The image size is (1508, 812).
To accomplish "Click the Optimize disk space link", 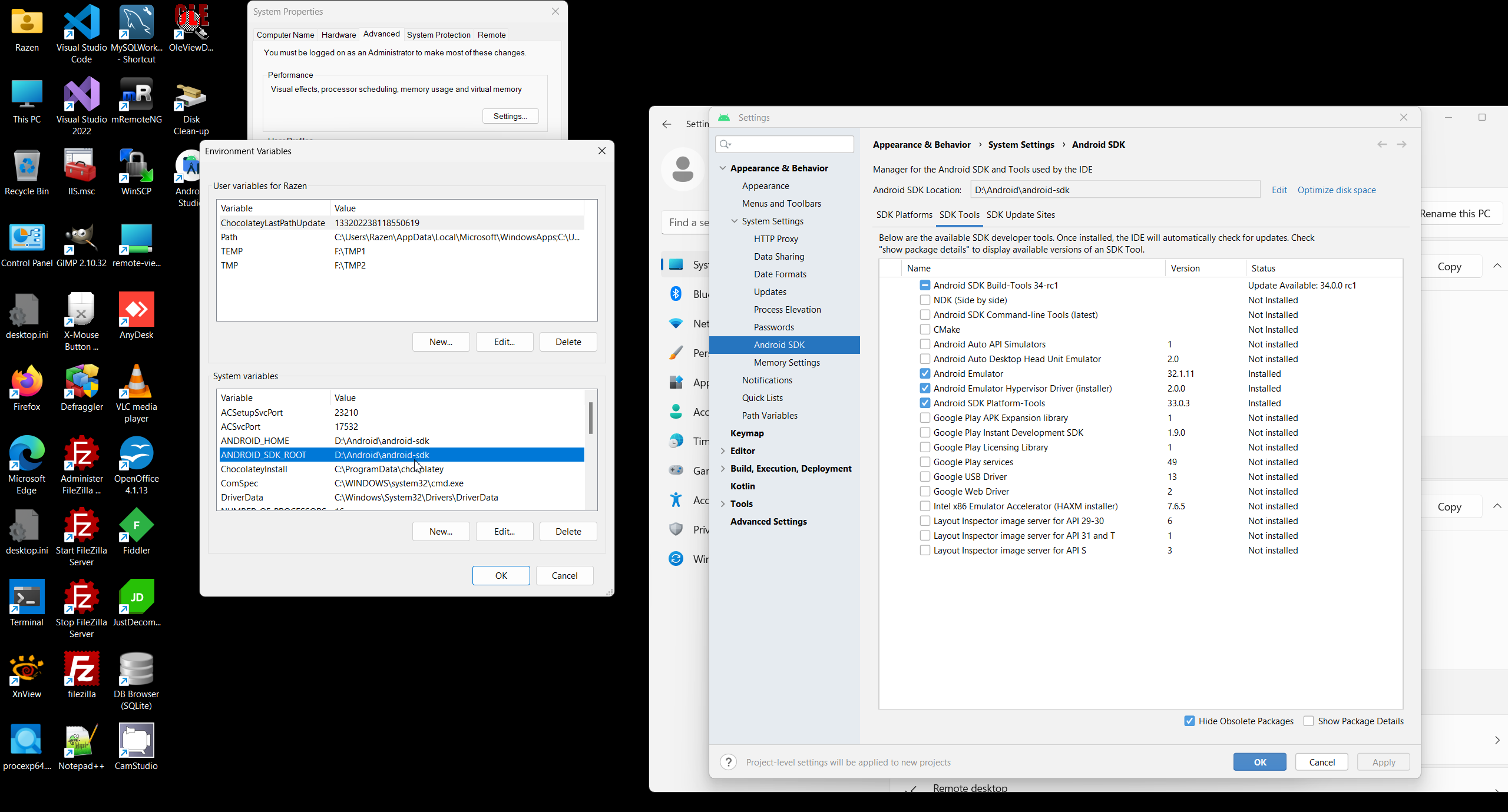I will point(1336,190).
